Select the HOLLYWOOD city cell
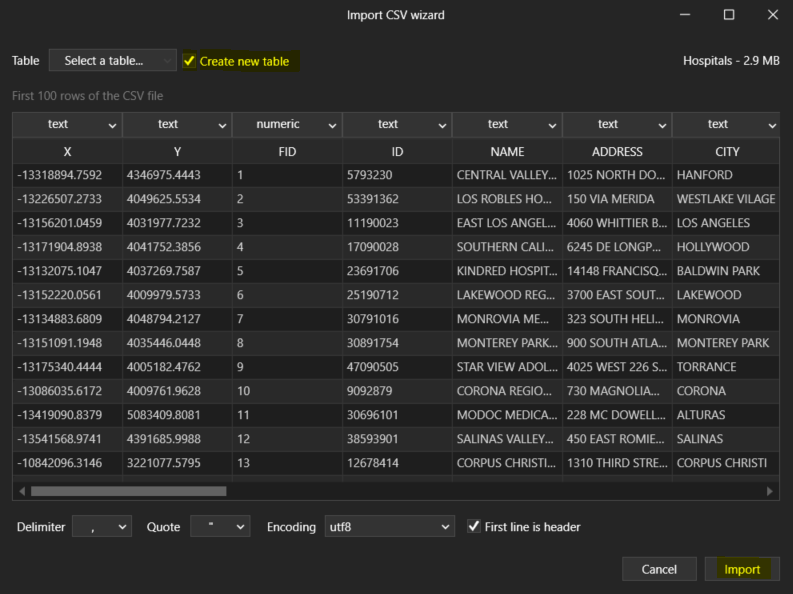 [x=712, y=247]
